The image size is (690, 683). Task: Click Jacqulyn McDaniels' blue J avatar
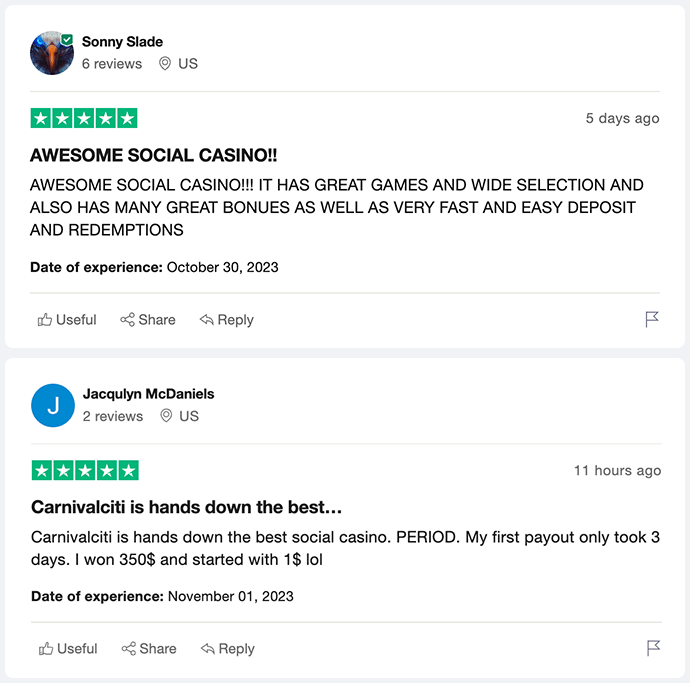(x=53, y=405)
